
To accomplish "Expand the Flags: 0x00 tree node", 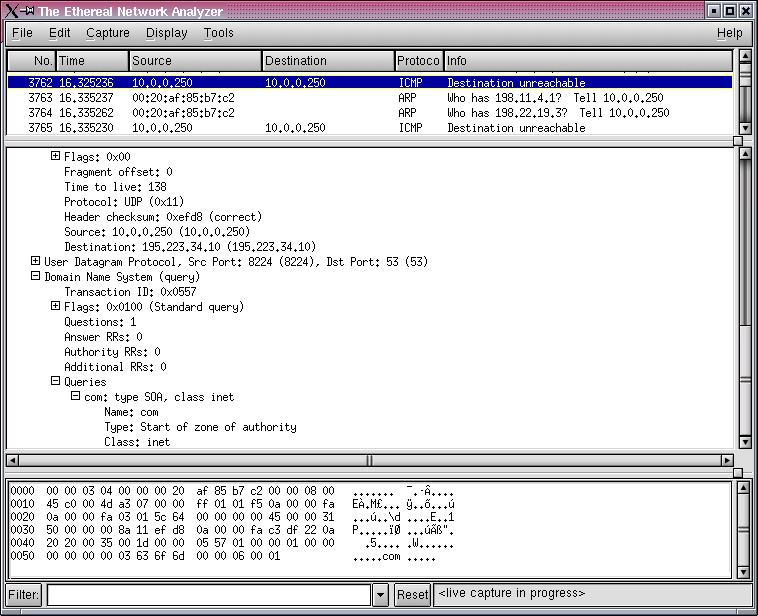I will 56,157.
